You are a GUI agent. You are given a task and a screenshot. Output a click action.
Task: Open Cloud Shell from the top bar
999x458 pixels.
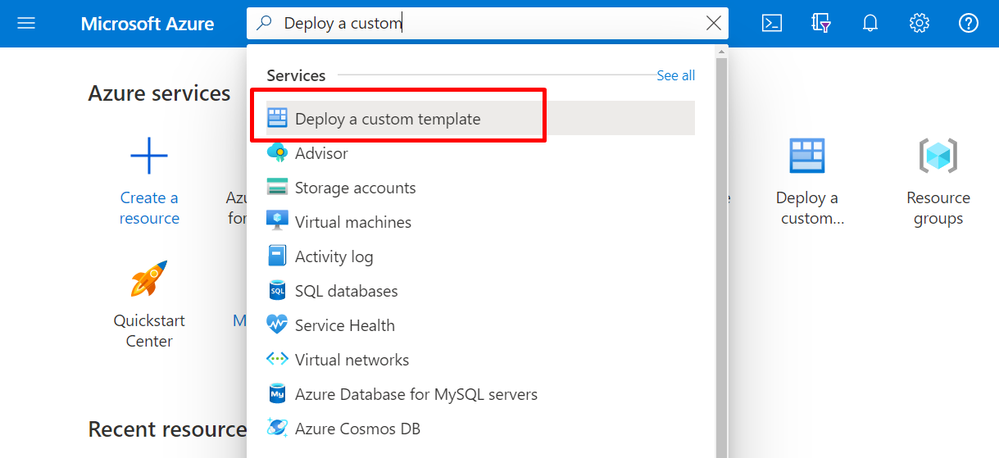pos(772,23)
